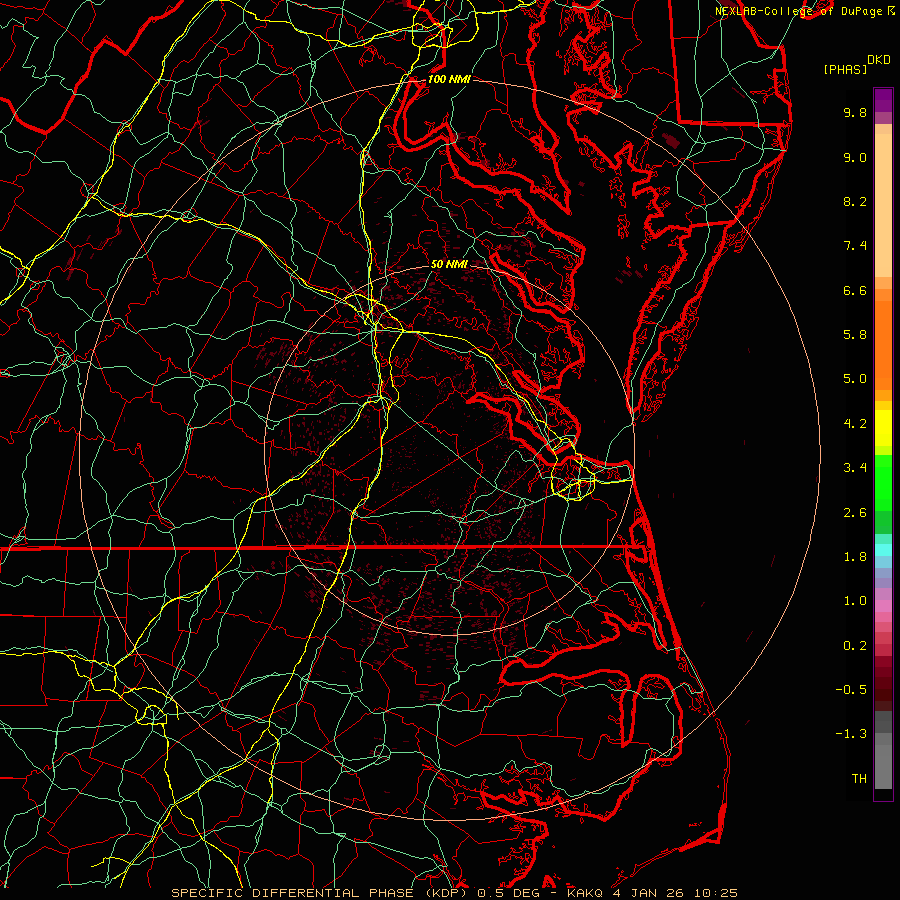Click the Specific Differential Phase caption at bottom
This screenshot has height=900, width=900.
(454, 893)
